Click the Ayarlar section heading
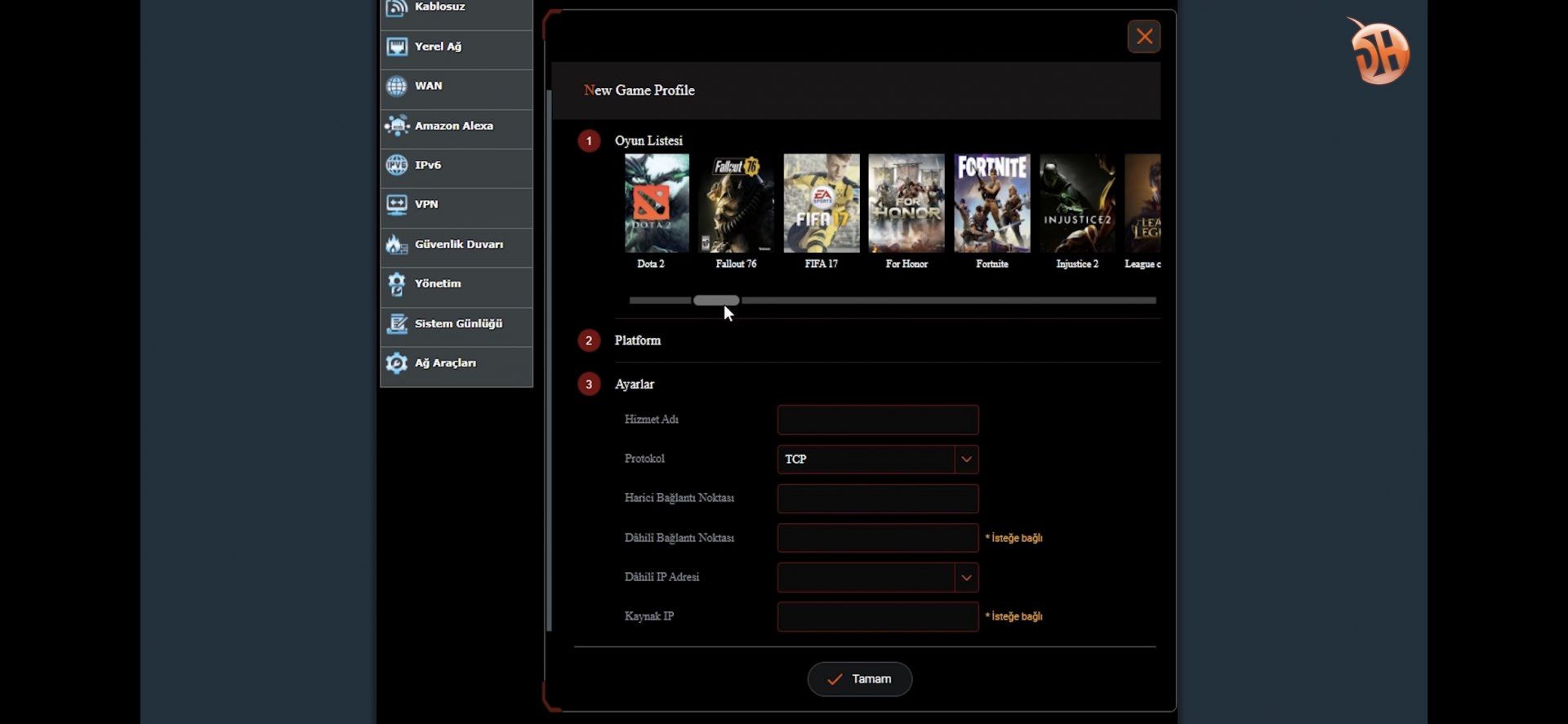1568x724 pixels. (x=635, y=384)
